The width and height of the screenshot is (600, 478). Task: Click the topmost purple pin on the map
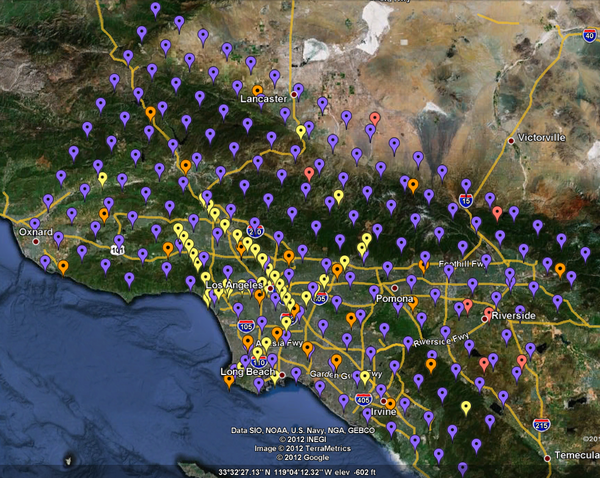coord(155,8)
